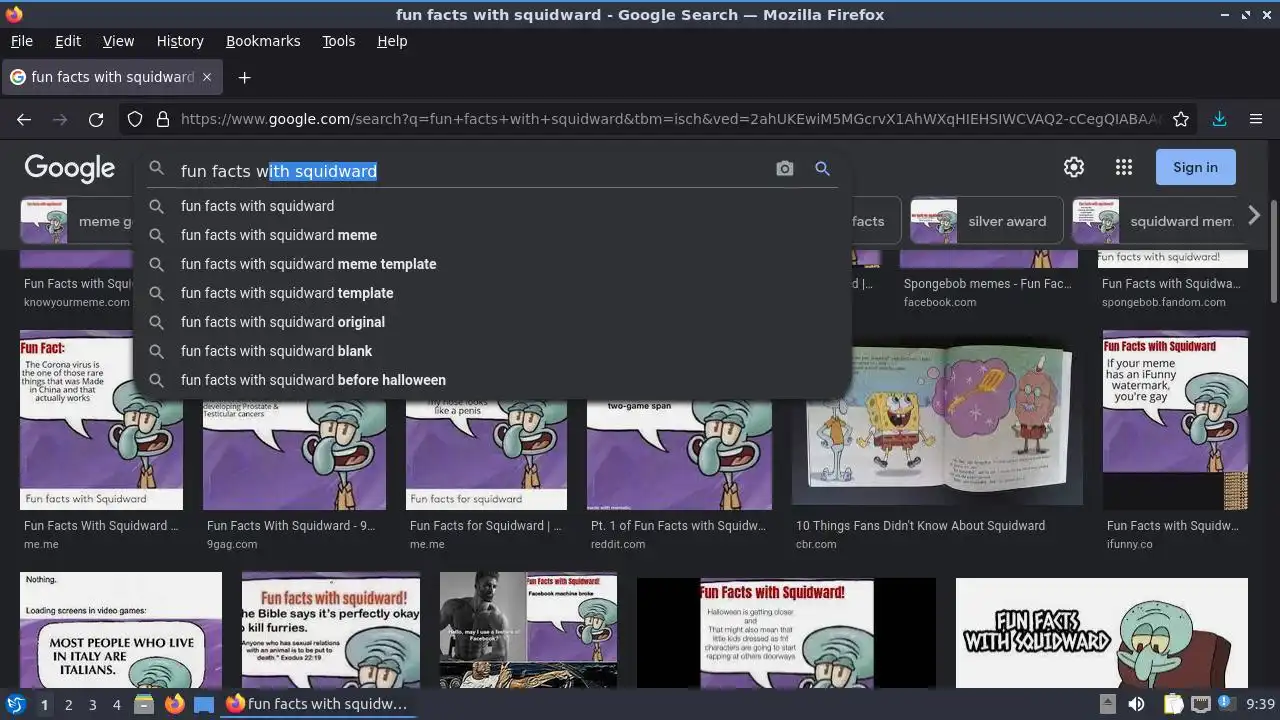Select the 'fun facts with squidward' browser tab

(111, 77)
